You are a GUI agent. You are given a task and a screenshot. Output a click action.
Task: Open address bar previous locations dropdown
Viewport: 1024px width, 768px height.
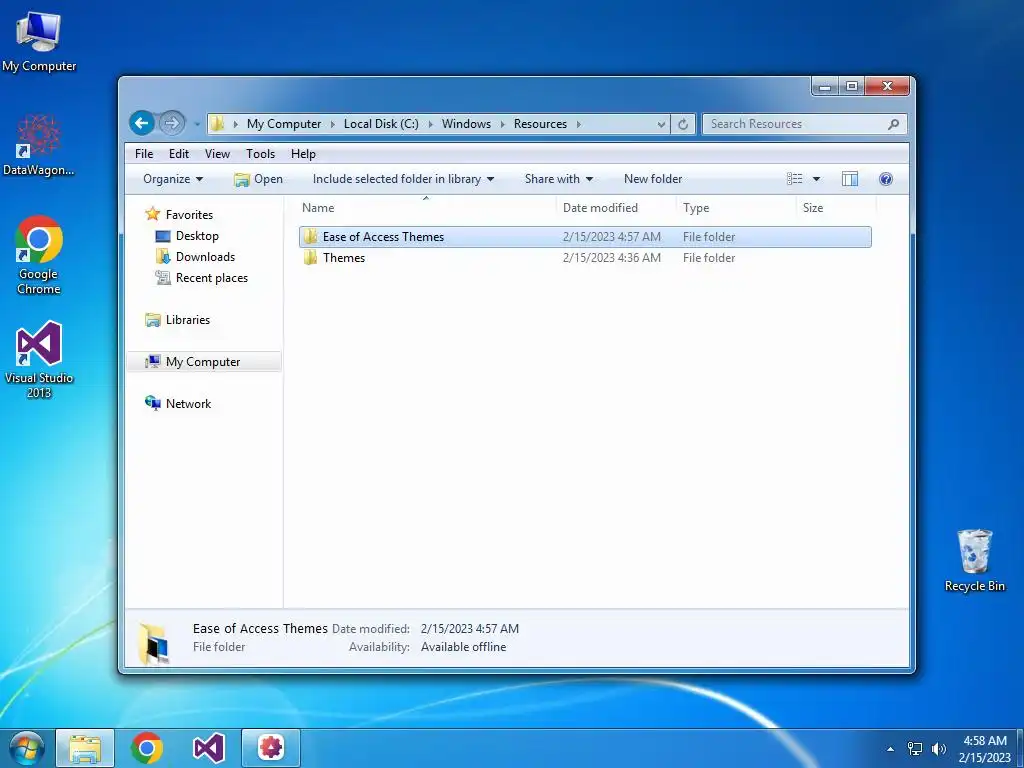coord(661,124)
